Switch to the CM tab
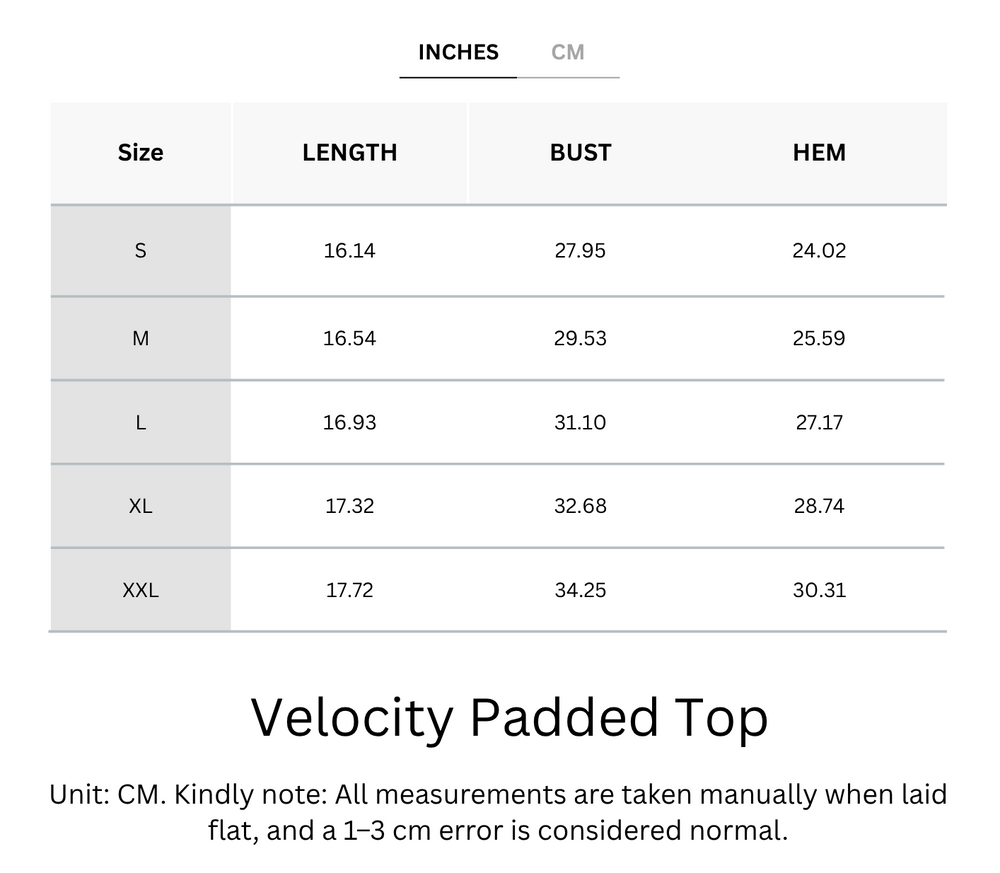Screen dimensions: 1000x873 [x=569, y=52]
